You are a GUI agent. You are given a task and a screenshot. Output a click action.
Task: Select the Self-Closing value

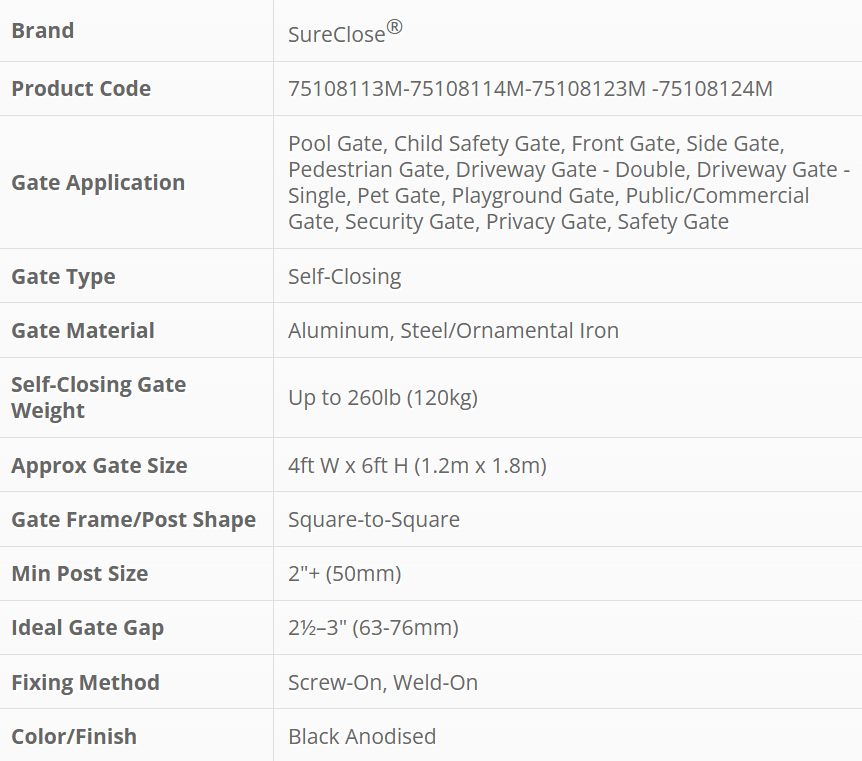344,276
